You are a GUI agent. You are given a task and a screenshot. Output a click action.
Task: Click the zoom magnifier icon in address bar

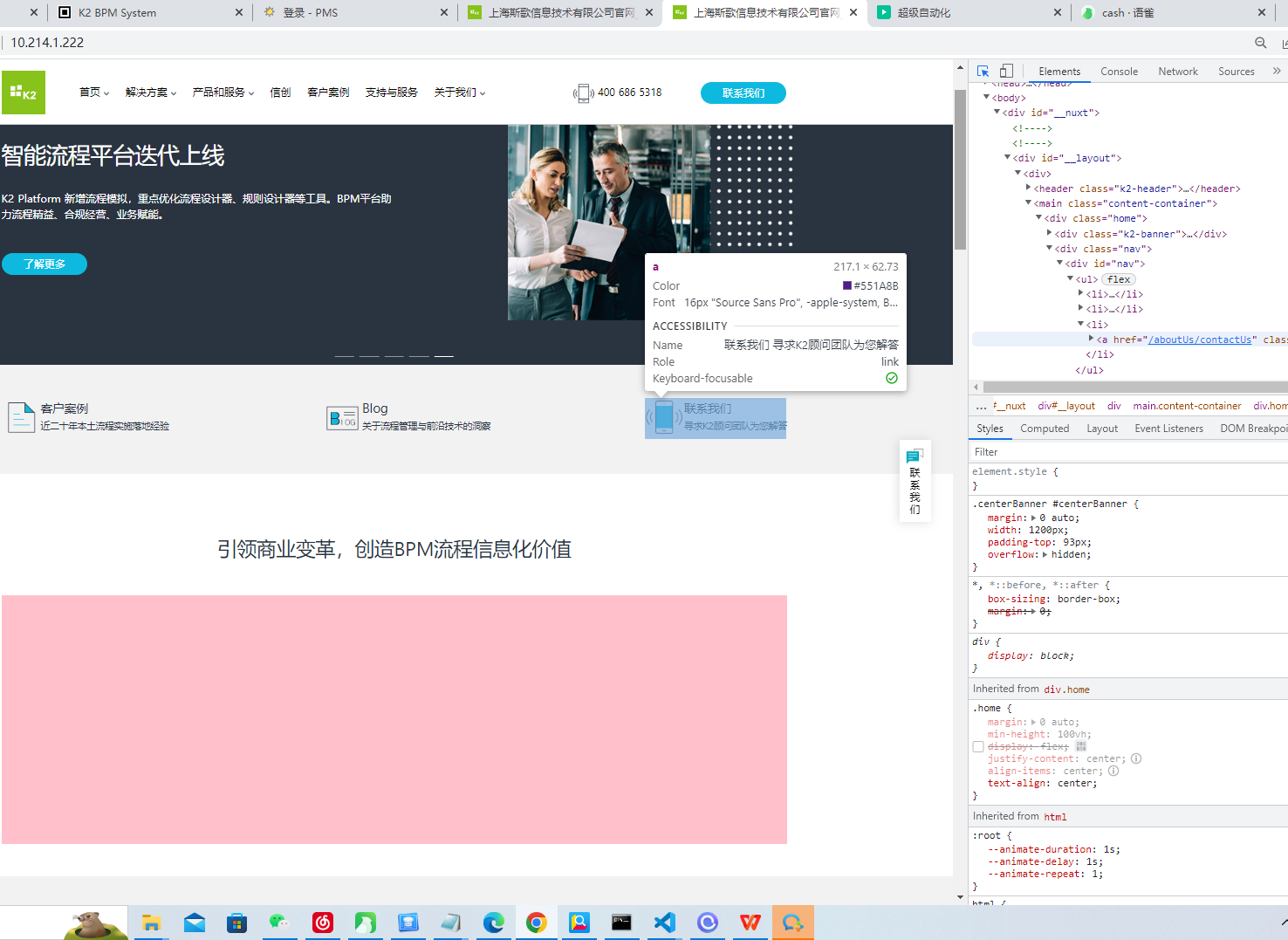coord(1260,43)
